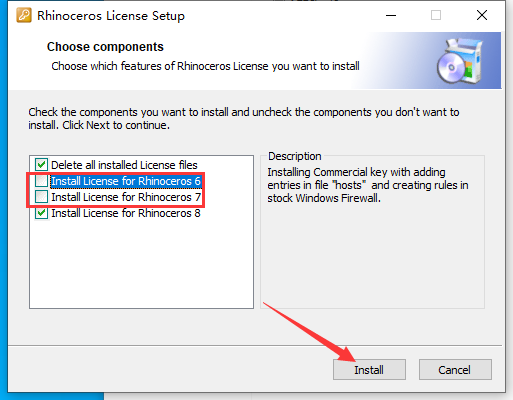Click the Choose components heading
The image size is (513, 400).
pyautogui.click(x=105, y=47)
